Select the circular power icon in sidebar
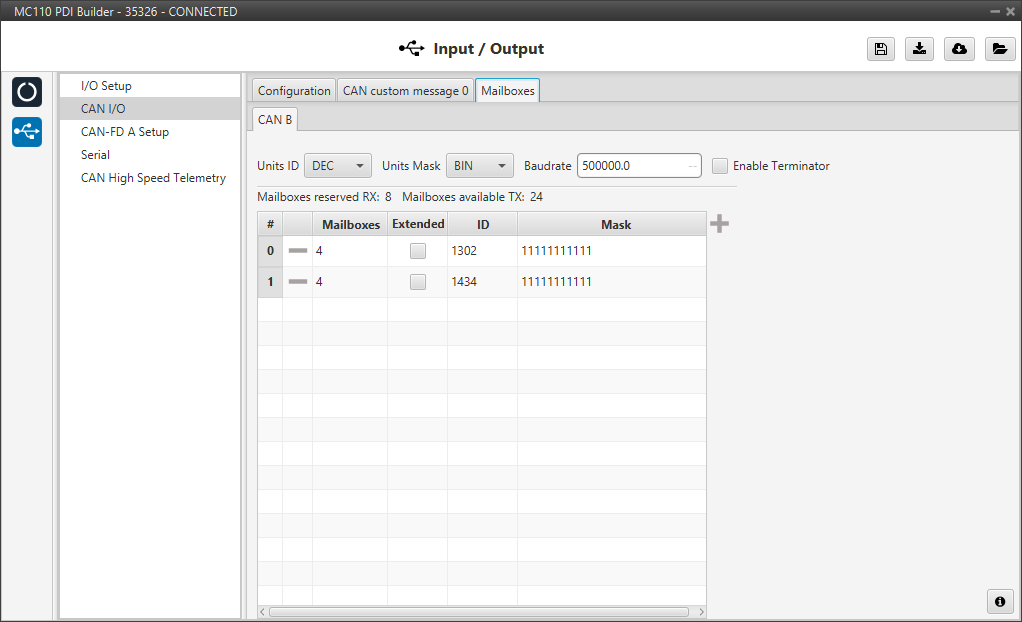1022x622 pixels. 27,92
